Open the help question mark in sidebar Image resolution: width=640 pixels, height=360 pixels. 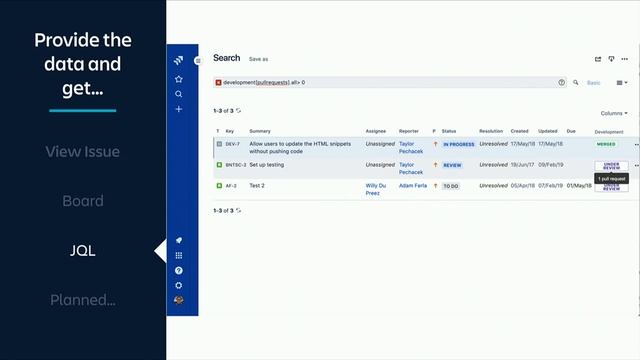(x=178, y=271)
